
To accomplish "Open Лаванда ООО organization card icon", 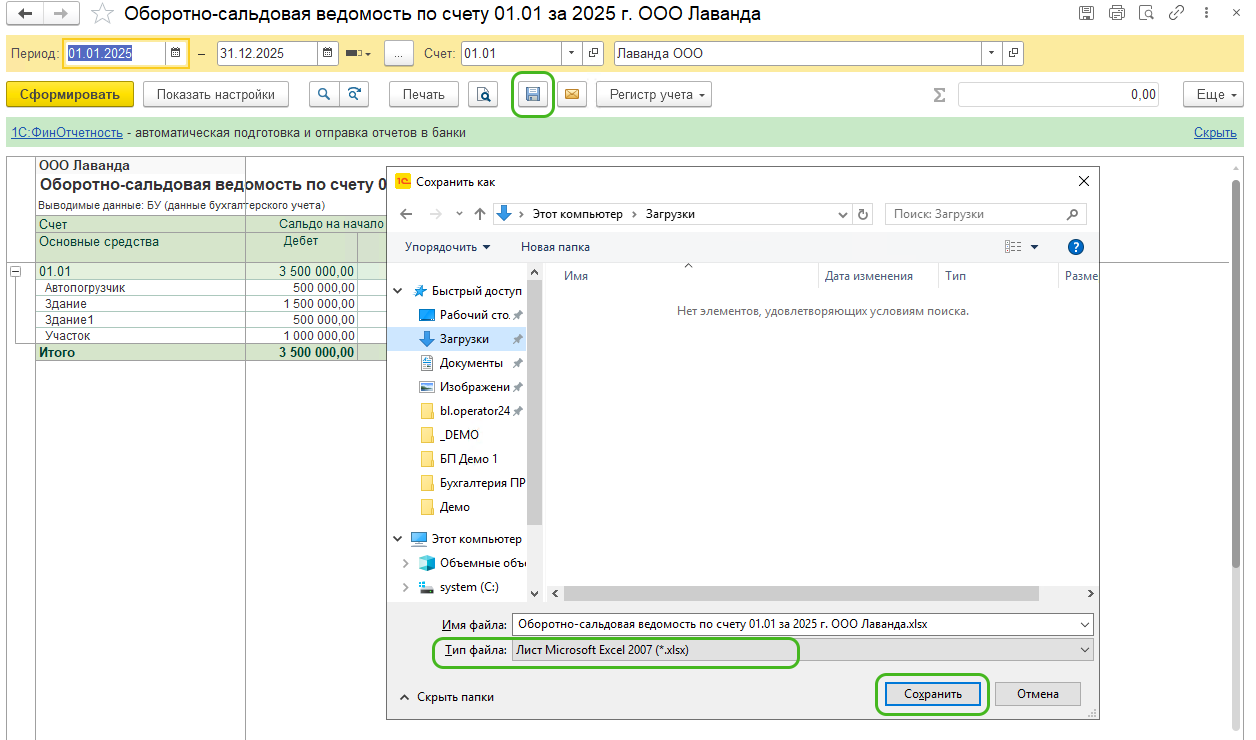I will click(1014, 53).
